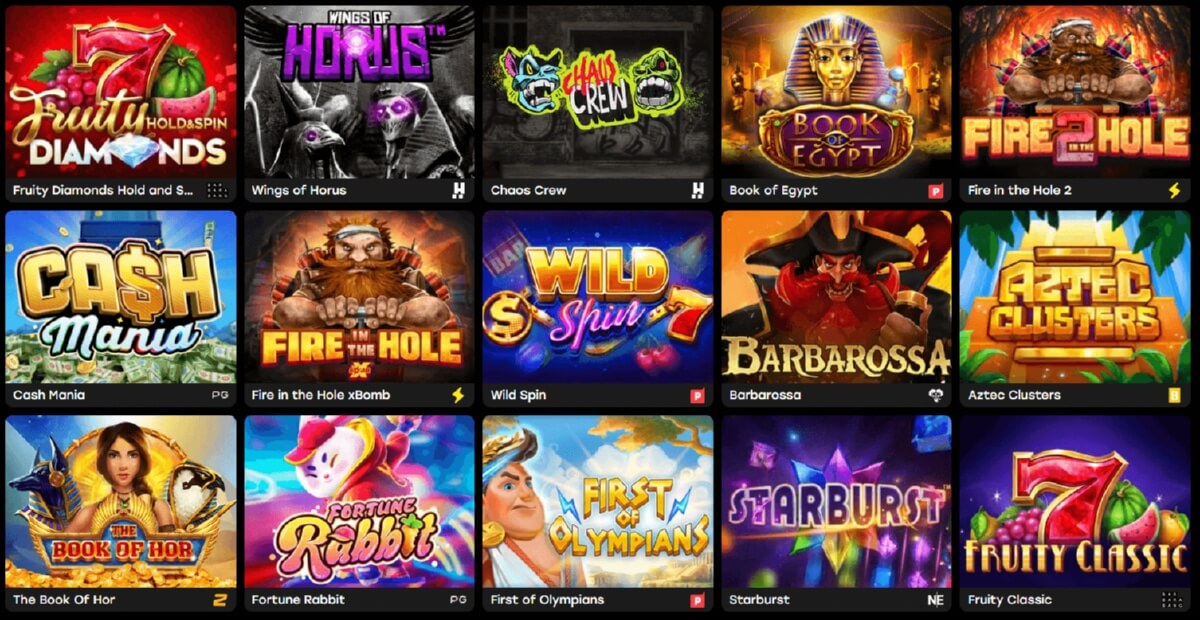1200x620 pixels.
Task: Click the PG provider icon next to Cash Mania
Action: pos(219,395)
